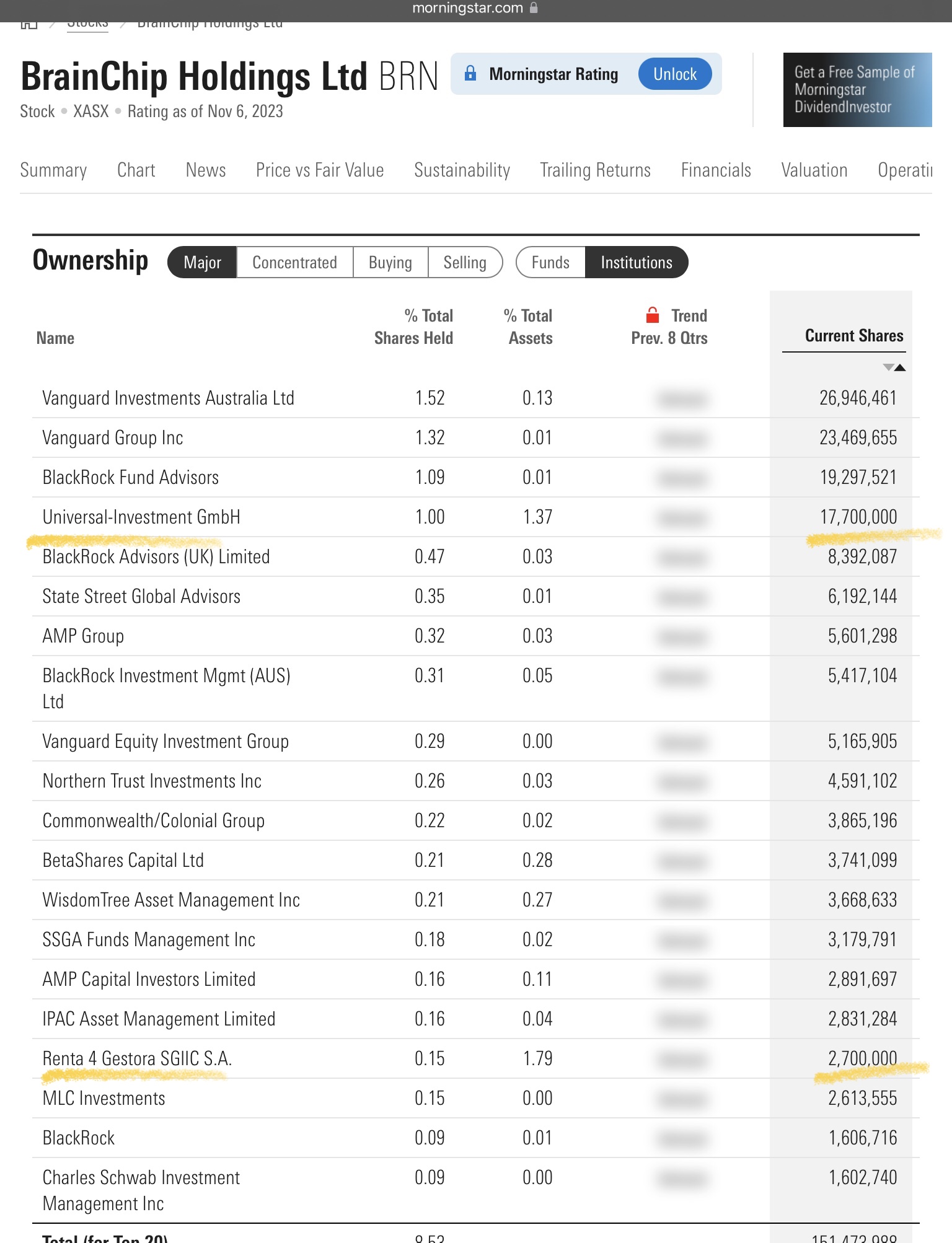Open the Price vs Fair Value tab
This screenshot has height=1243, width=952.
click(x=320, y=170)
